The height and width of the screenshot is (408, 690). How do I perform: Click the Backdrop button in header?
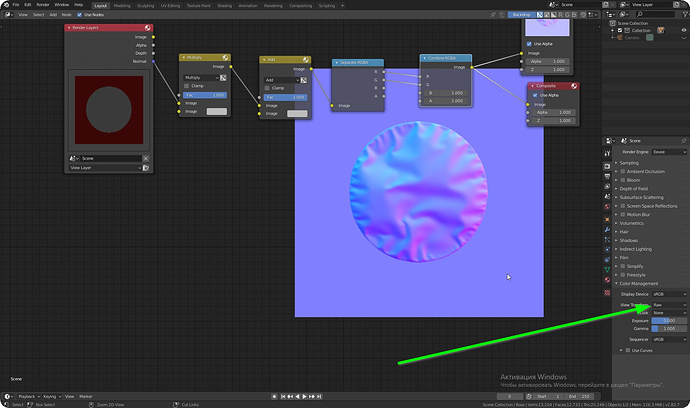click(521, 15)
